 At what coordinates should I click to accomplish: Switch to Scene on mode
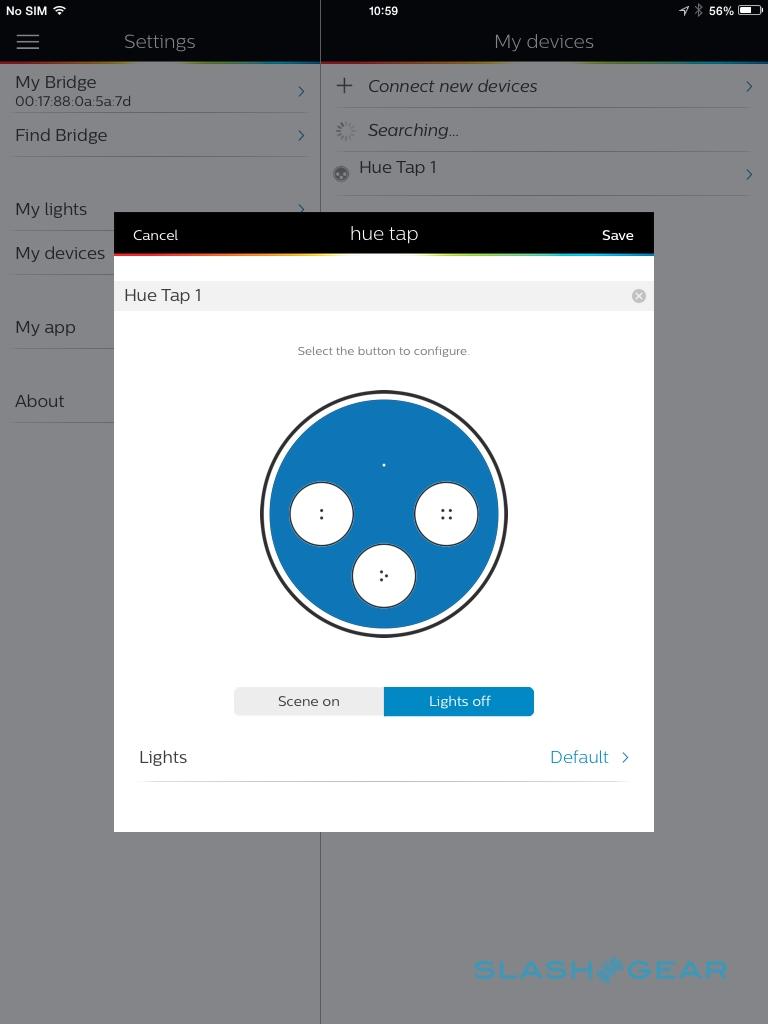[309, 701]
